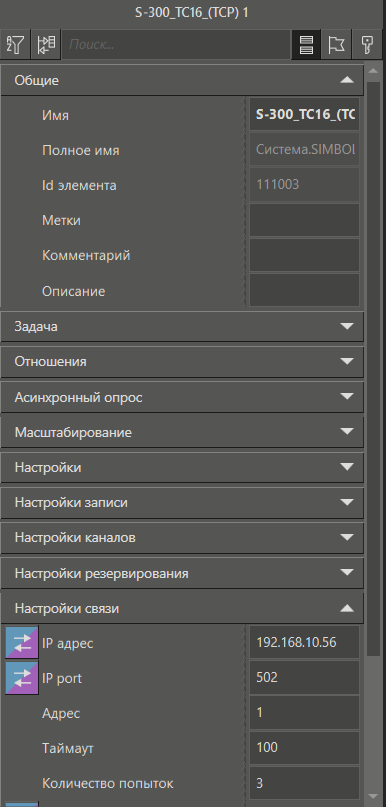Select the IP адрес property label
The height and width of the screenshot is (807, 386).
click(68, 643)
